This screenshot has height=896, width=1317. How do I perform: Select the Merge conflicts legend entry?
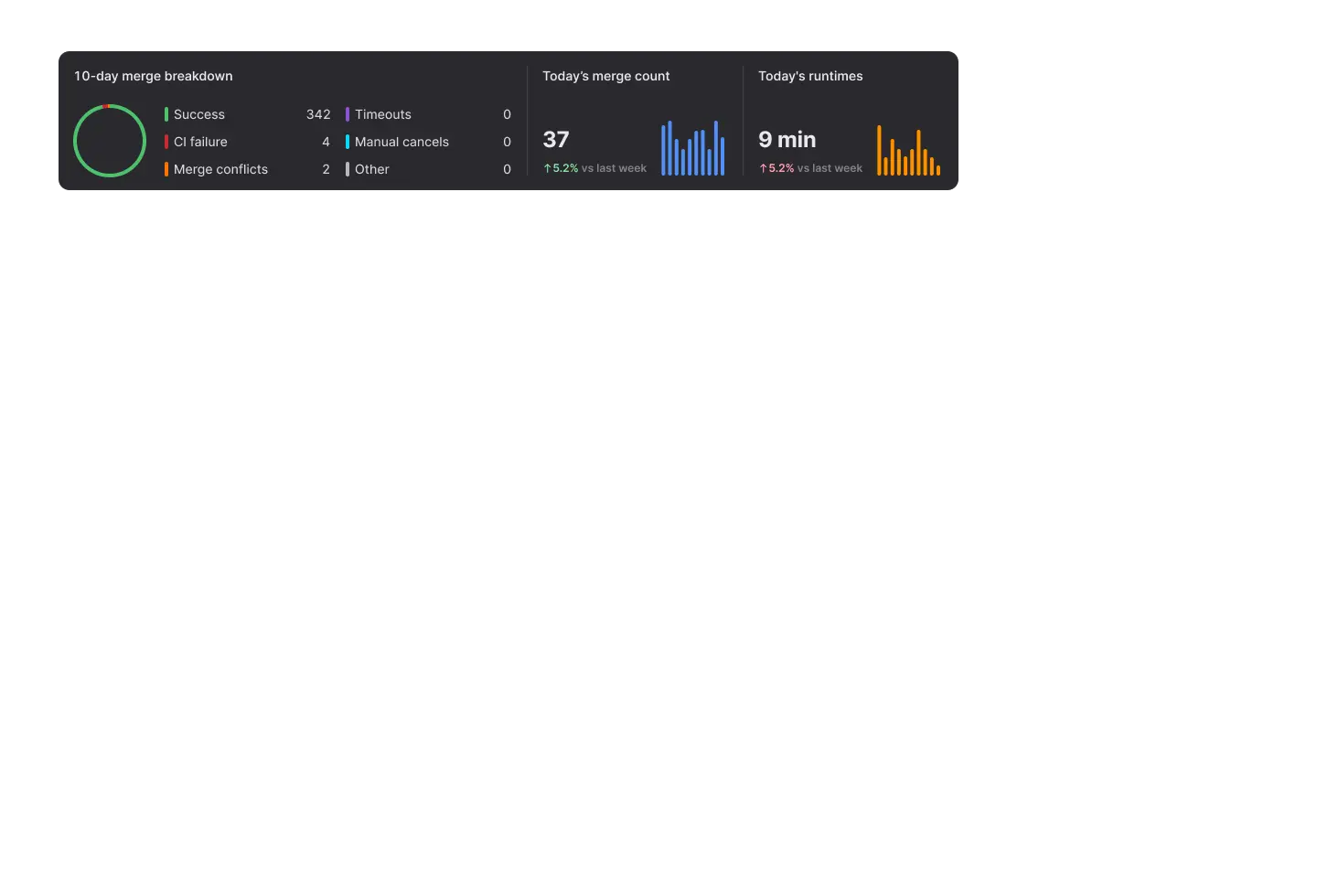click(220, 169)
